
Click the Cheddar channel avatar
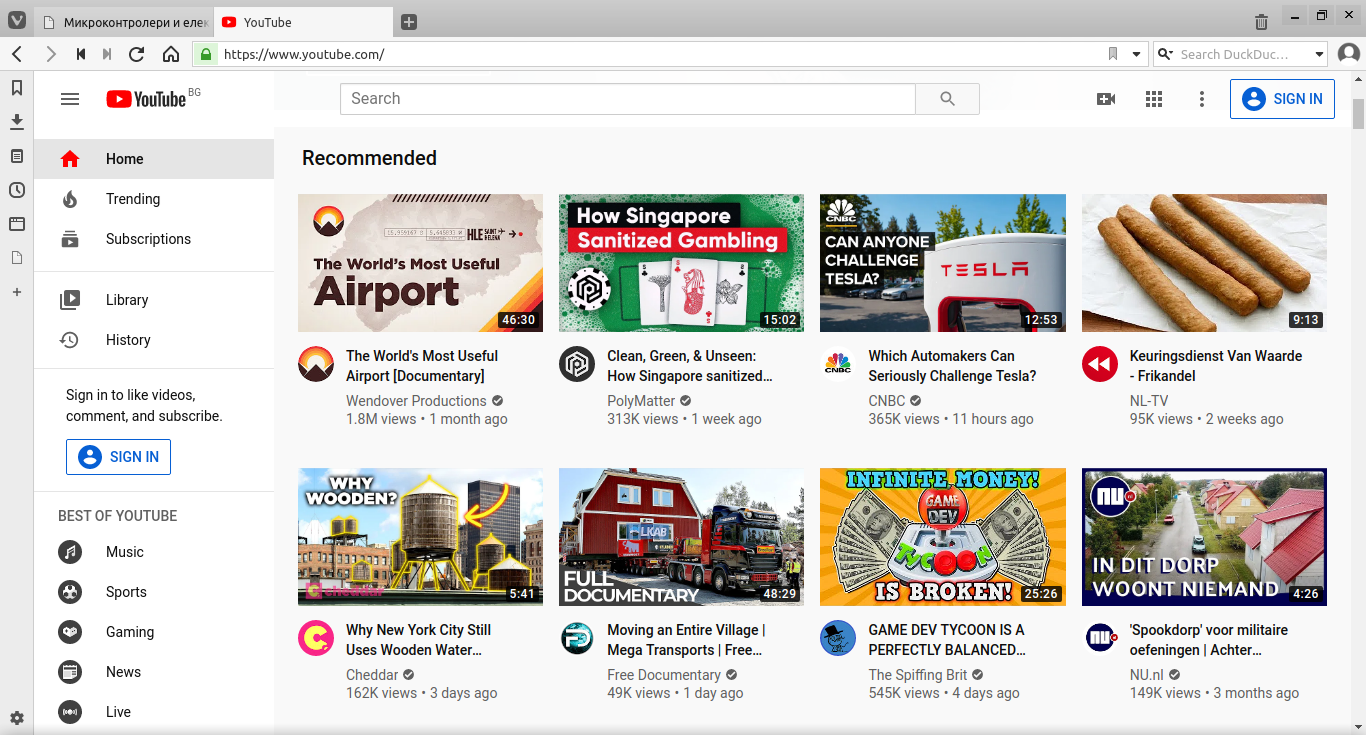point(316,638)
